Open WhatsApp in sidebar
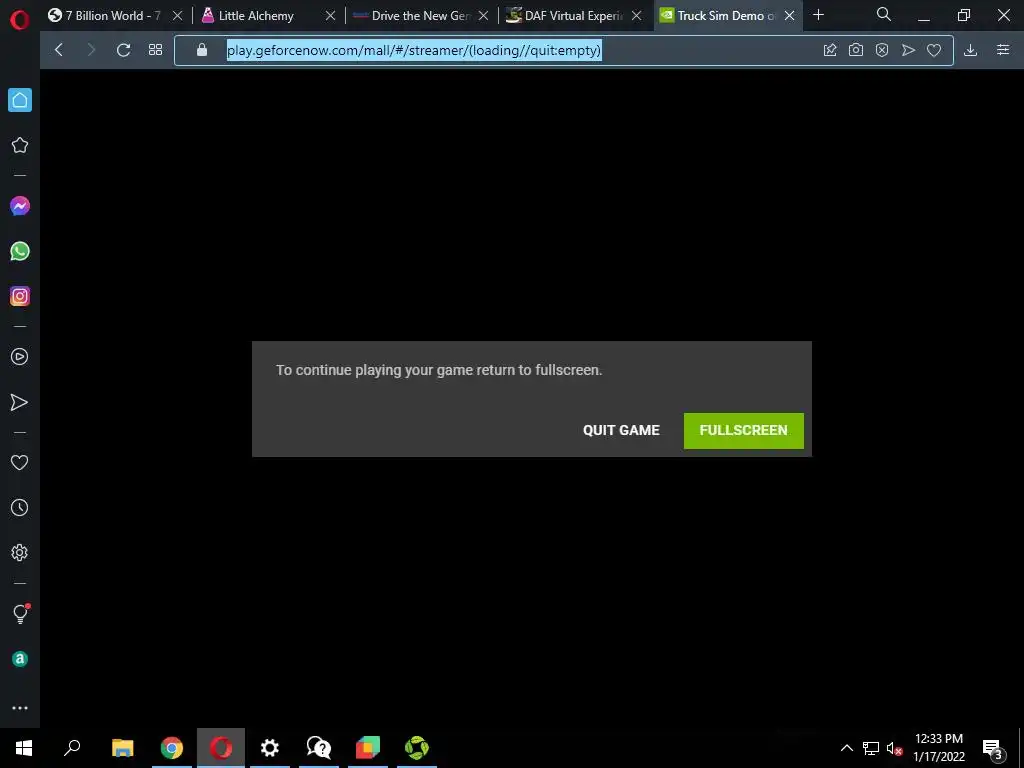This screenshot has height=768, width=1024. point(20,251)
